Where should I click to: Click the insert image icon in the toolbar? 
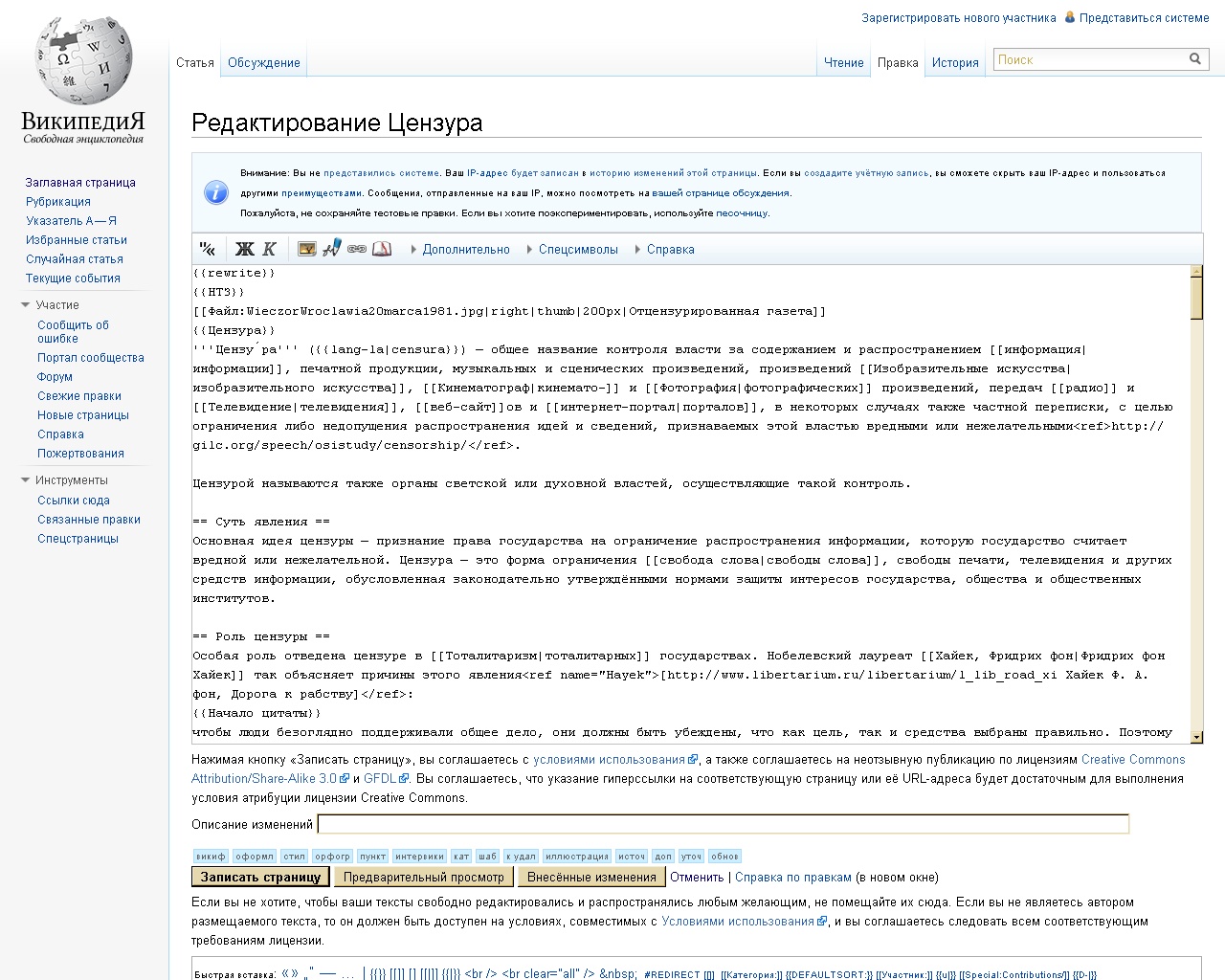[x=307, y=249]
